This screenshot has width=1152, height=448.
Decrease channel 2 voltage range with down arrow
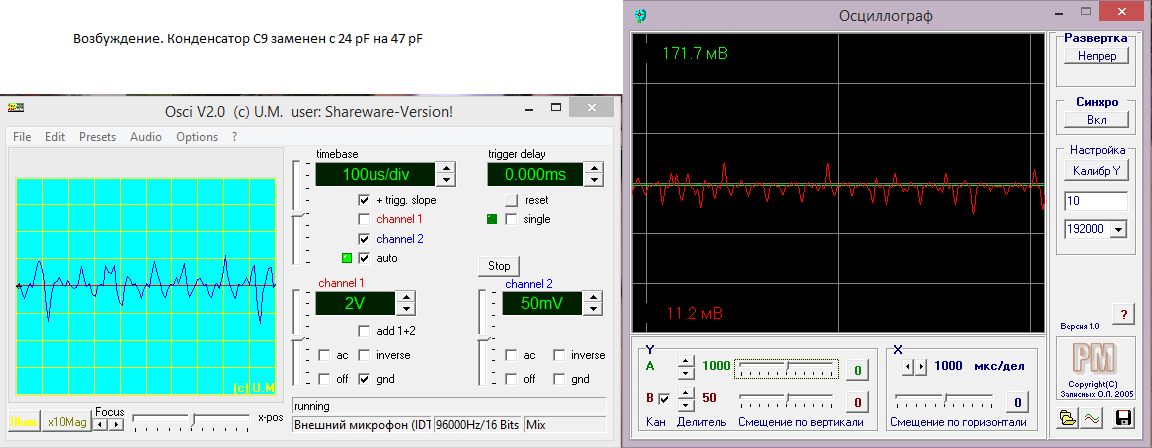591,309
